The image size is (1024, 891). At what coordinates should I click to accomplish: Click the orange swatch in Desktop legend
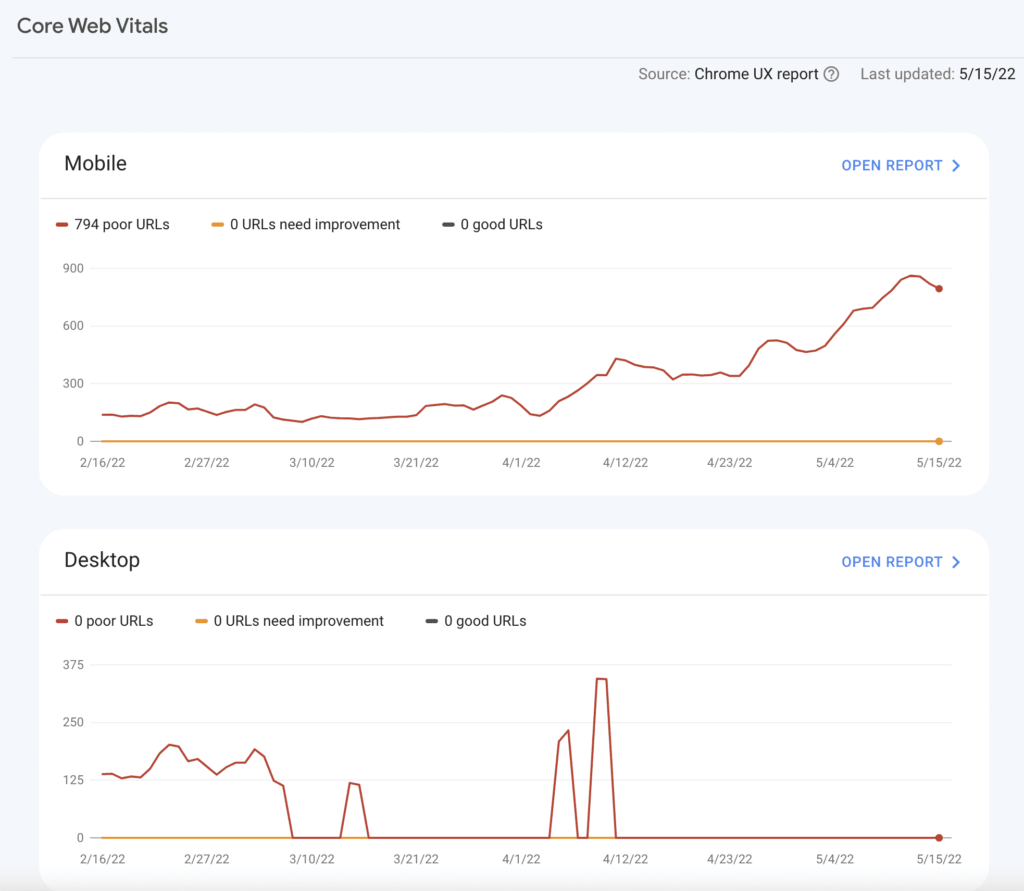[201, 621]
